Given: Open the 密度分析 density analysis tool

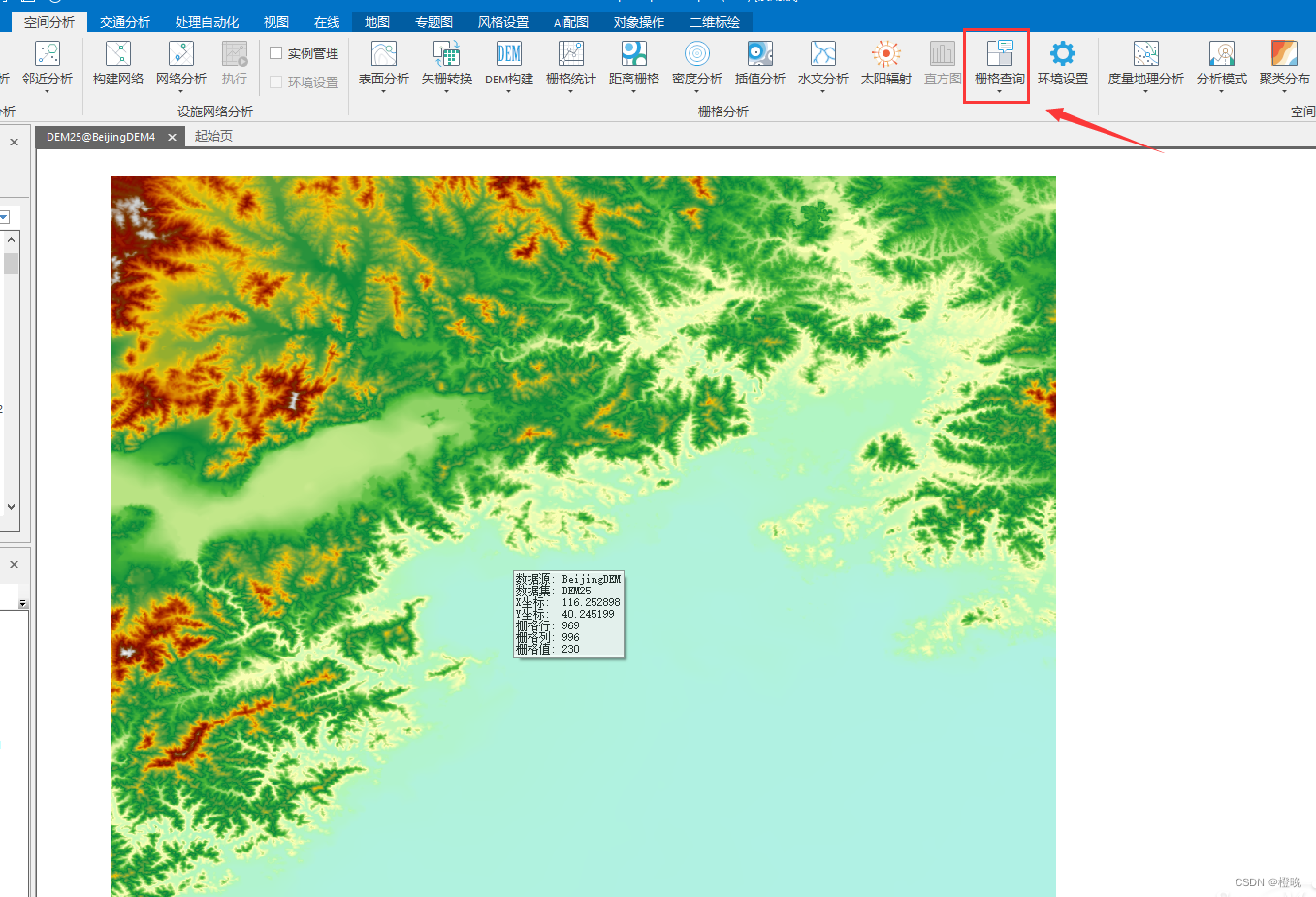Looking at the screenshot, I should pos(696,64).
